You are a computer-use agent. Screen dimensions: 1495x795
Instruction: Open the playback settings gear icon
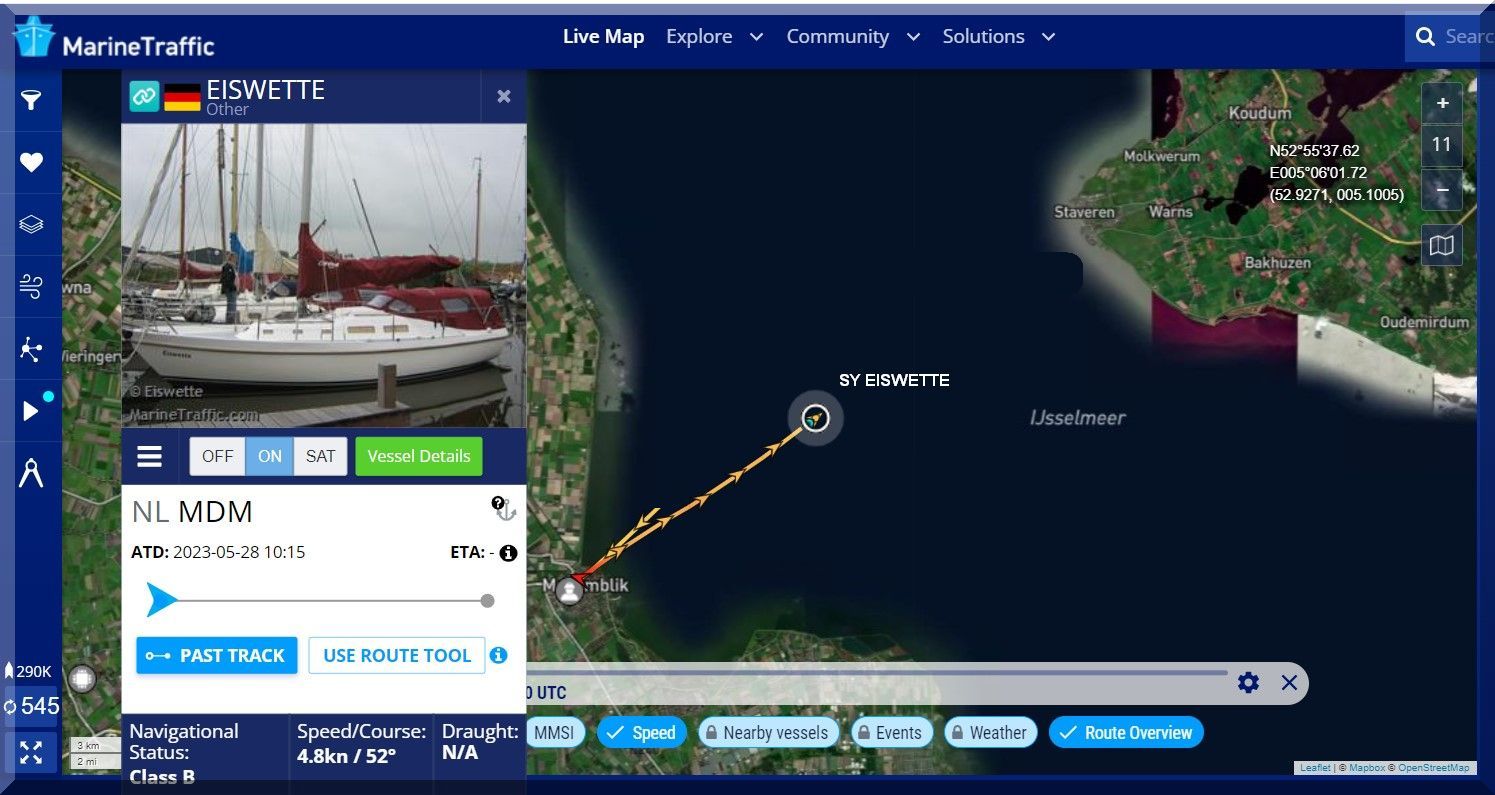click(x=1248, y=683)
